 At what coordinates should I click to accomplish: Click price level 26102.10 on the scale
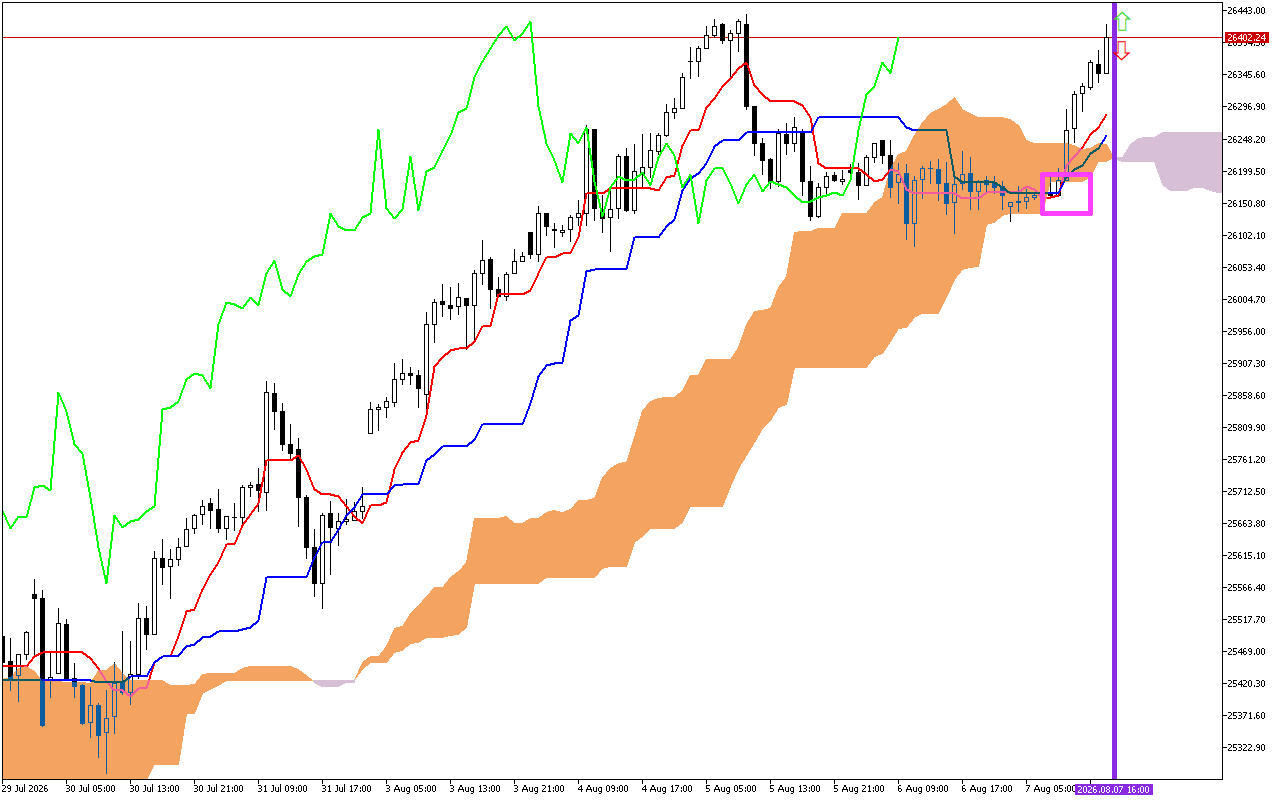tap(1246, 235)
